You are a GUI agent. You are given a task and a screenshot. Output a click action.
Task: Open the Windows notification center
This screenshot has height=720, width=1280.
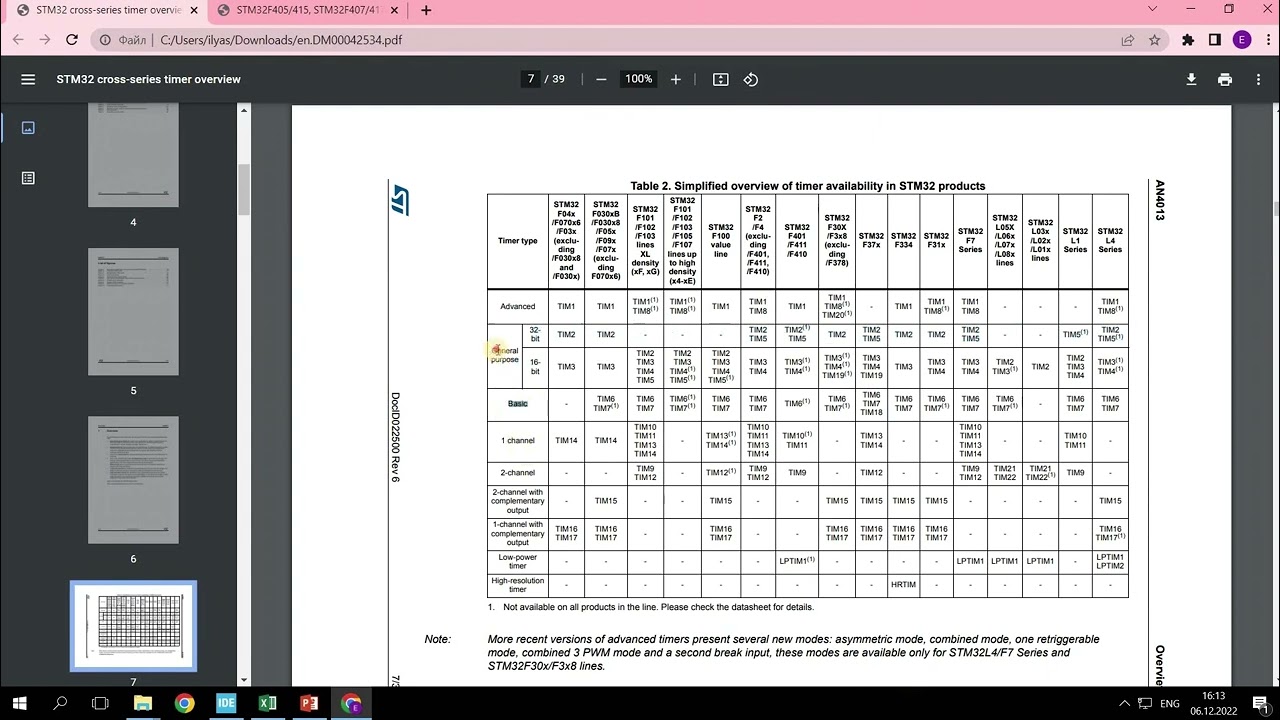[x=1259, y=703]
